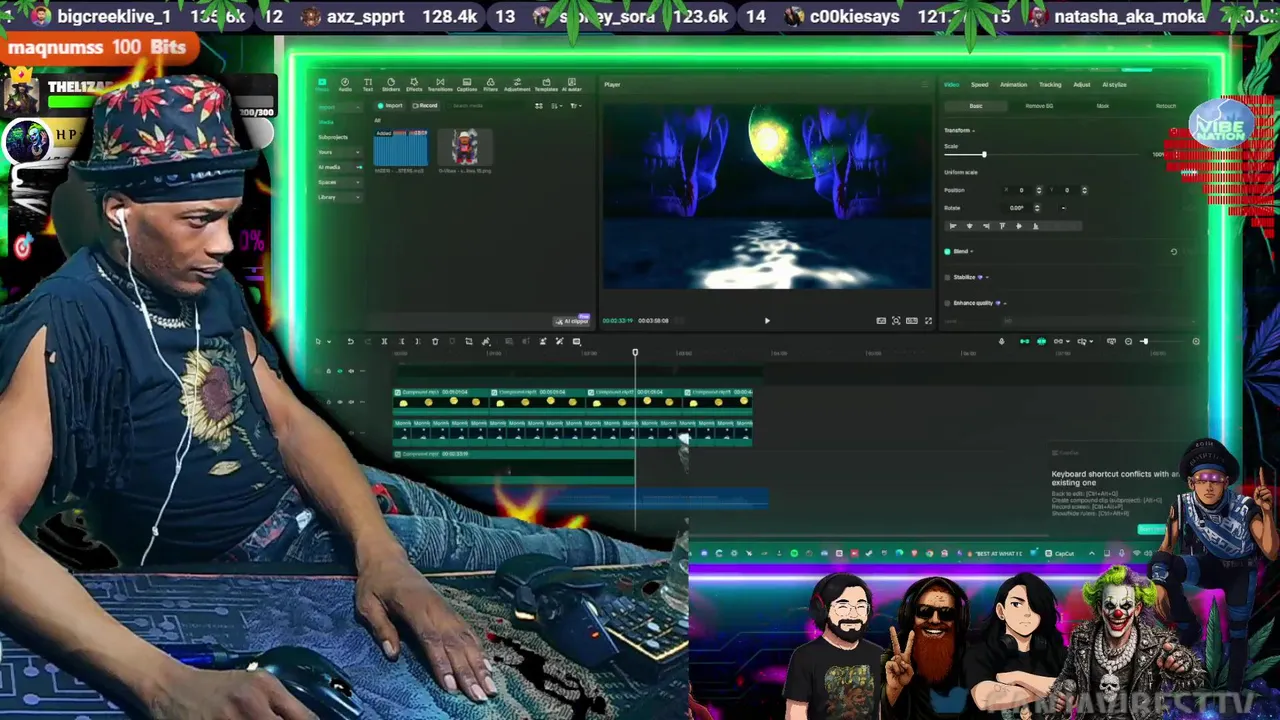This screenshot has width=1280, height=720.
Task: Toggle visibility eye on top timeline track
Action: [x=340, y=371]
